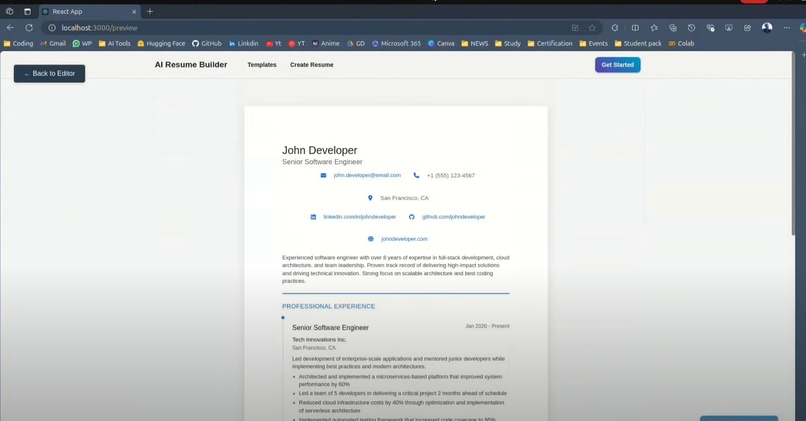Open the Hugging Face bookmark

tap(161, 44)
